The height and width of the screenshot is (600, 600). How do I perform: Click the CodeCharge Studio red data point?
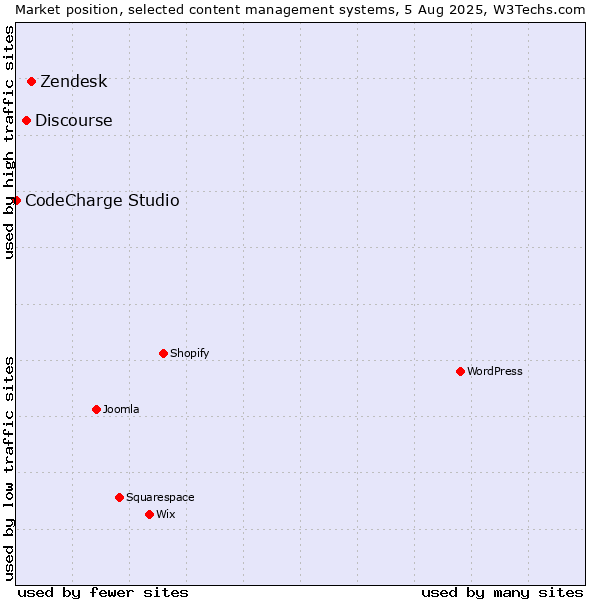click(16, 201)
